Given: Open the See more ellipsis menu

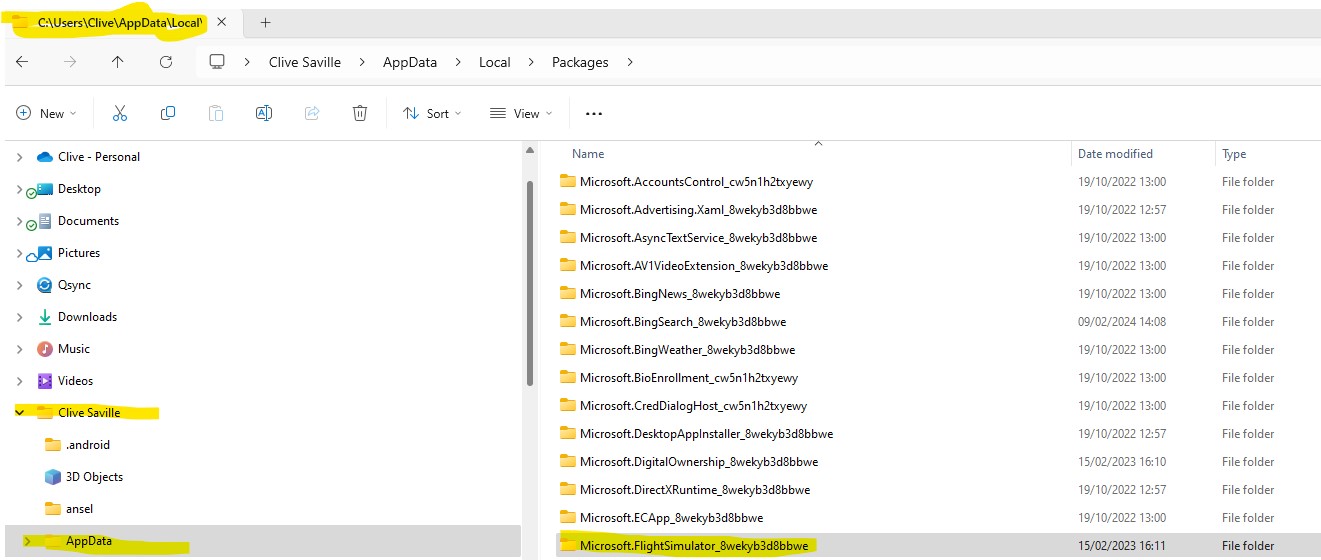Looking at the screenshot, I should point(594,114).
